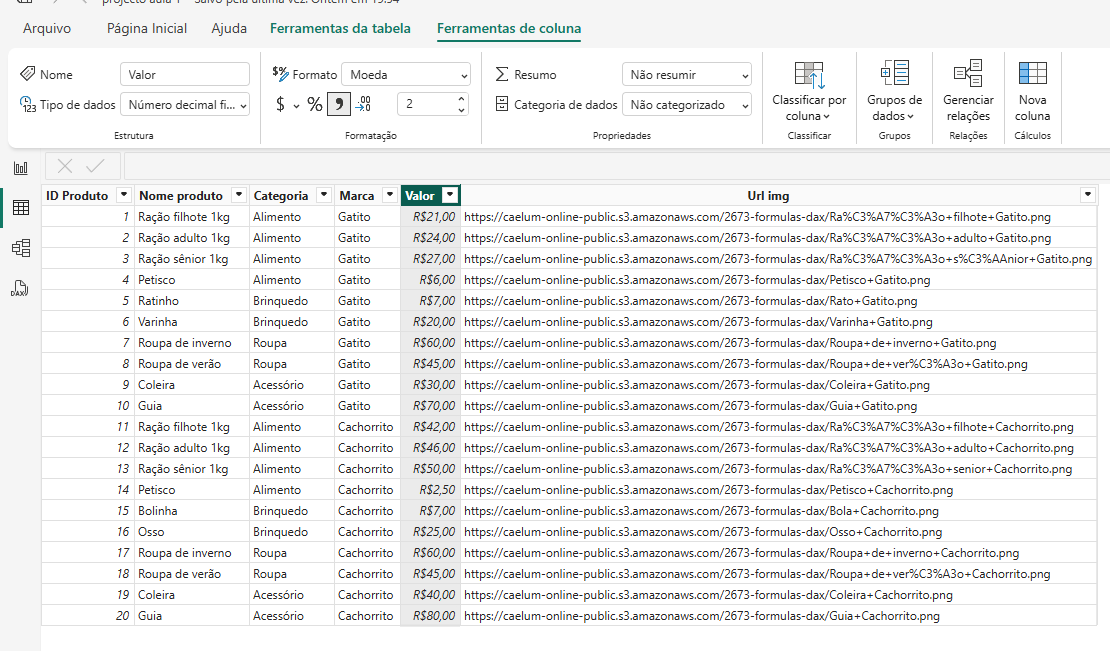The height and width of the screenshot is (651, 1110).
Task: Switch to Página Inicial tab
Action: [147, 28]
